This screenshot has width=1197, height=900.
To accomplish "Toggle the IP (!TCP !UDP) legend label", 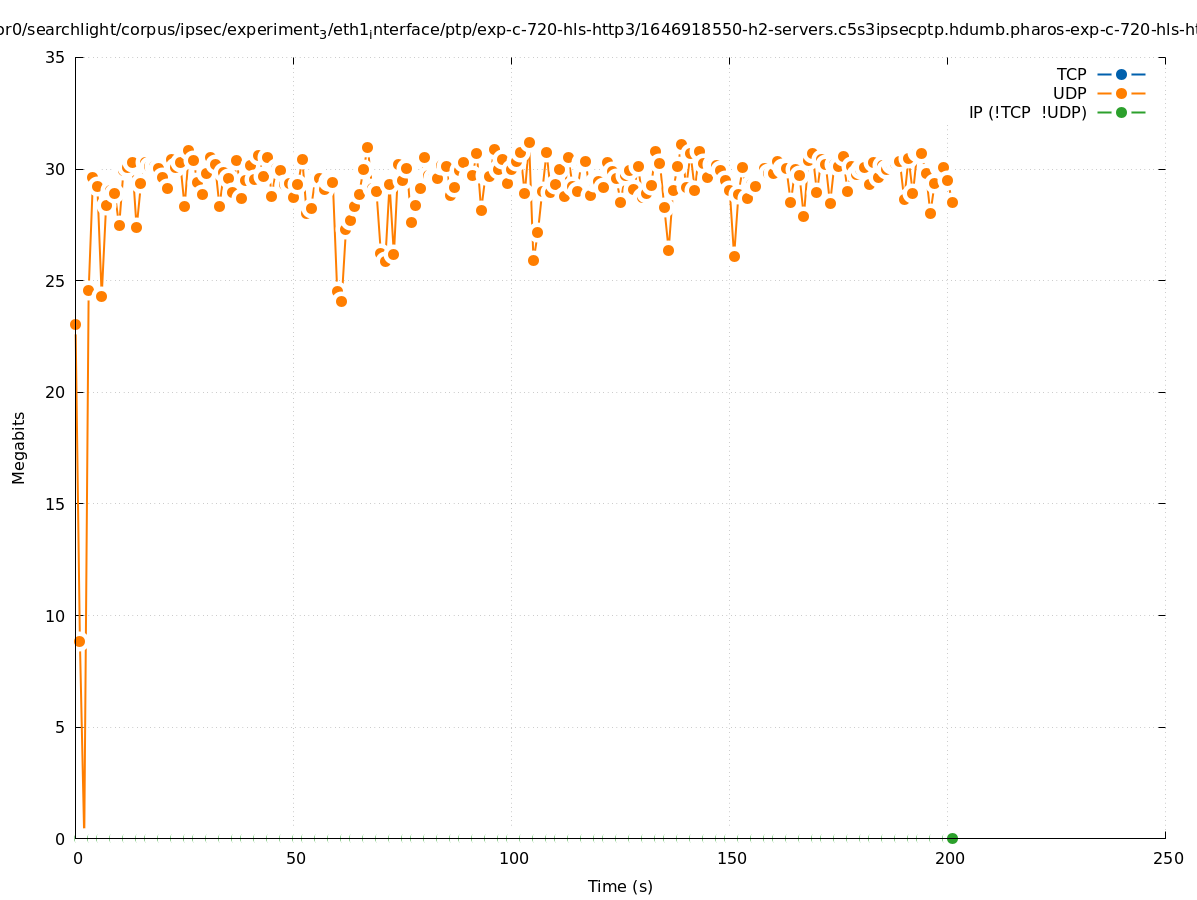I will [x=1027, y=112].
